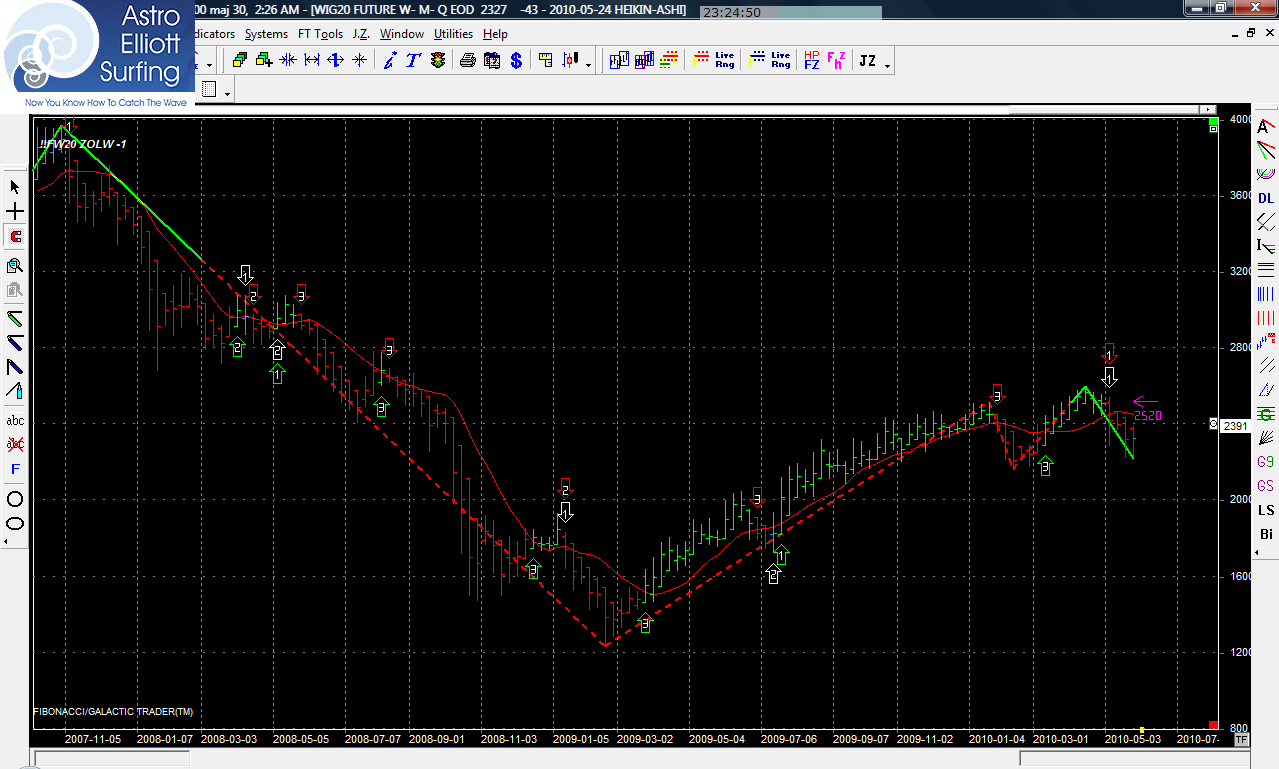The height and width of the screenshot is (769, 1279).
Task: Click the blue dollar sign icon
Action: pos(516,61)
